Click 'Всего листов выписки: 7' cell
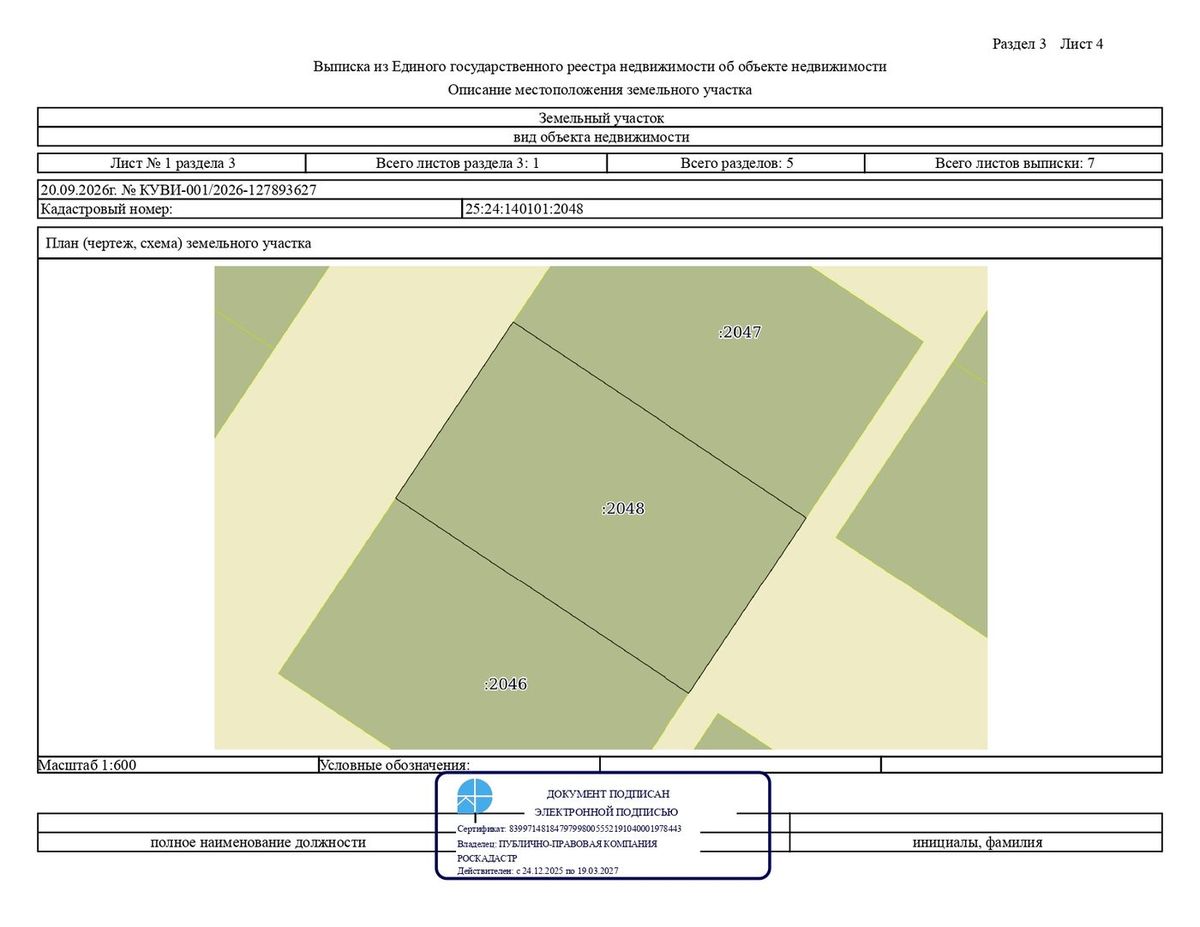This screenshot has height=927, width=1200. (x=1014, y=163)
